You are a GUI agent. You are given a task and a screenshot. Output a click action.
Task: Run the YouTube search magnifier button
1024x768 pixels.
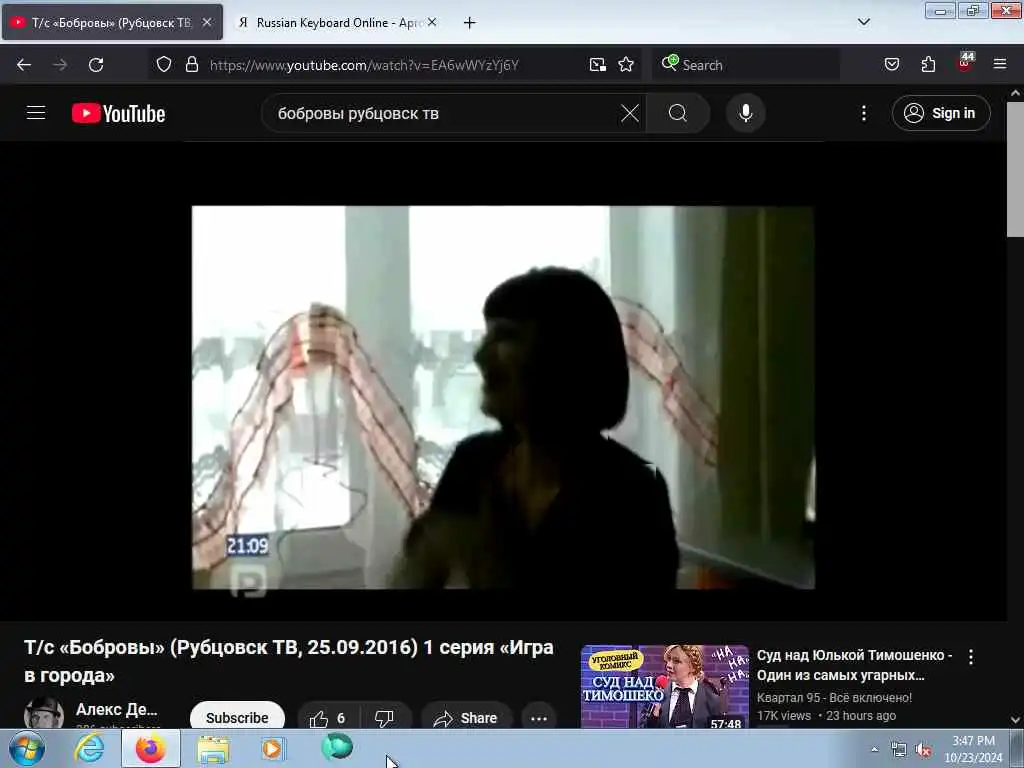(677, 113)
